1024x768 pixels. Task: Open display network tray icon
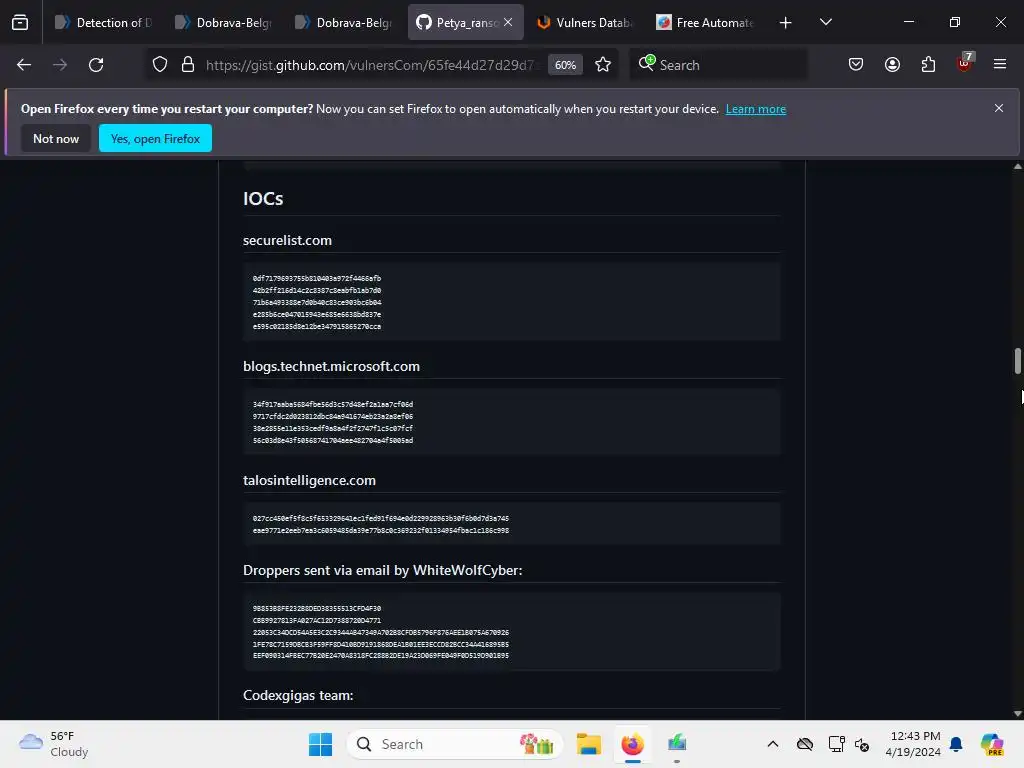click(837, 744)
